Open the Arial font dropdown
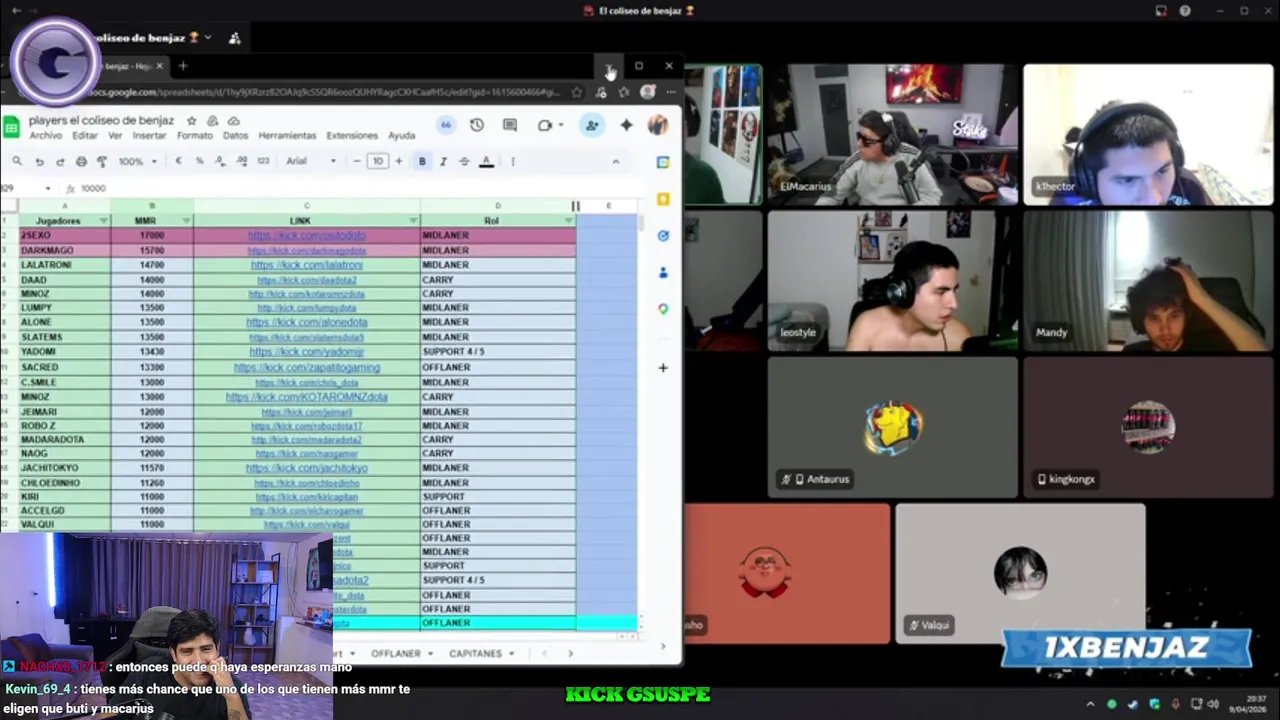Image resolution: width=1280 pixels, height=720 pixels. [311, 161]
